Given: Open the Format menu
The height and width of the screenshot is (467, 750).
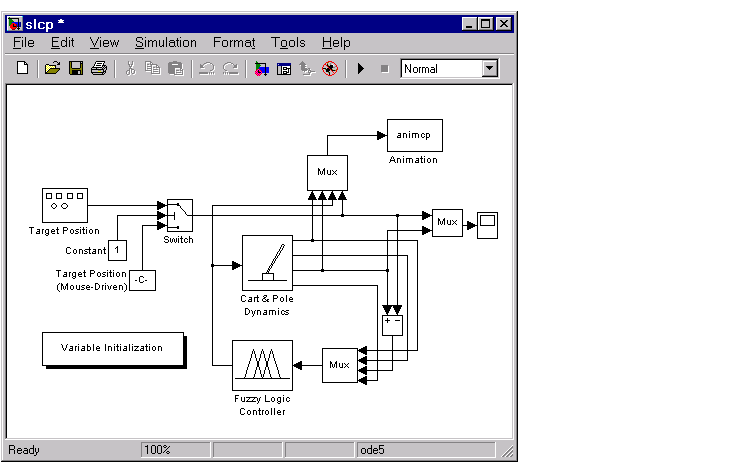Looking at the screenshot, I should [x=234, y=43].
